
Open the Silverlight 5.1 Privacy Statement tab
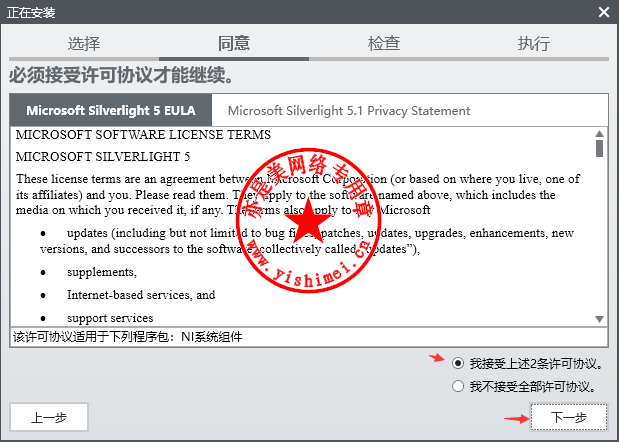[x=349, y=111]
